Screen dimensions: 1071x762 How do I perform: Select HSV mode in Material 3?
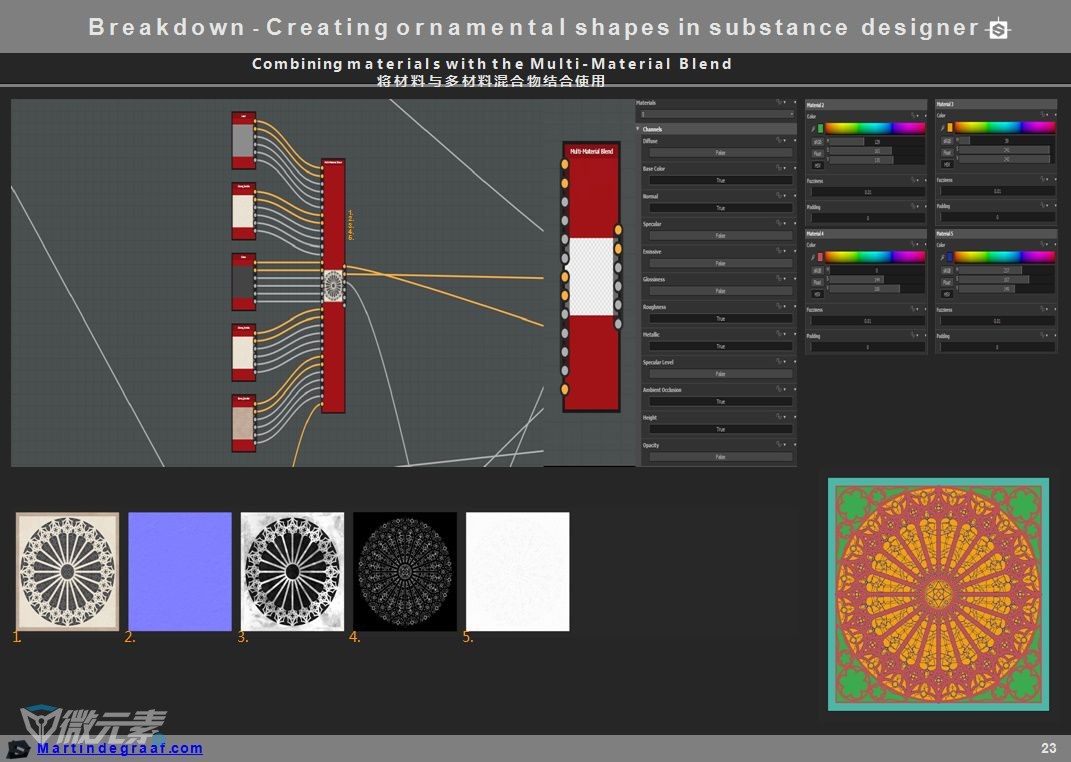(x=947, y=164)
